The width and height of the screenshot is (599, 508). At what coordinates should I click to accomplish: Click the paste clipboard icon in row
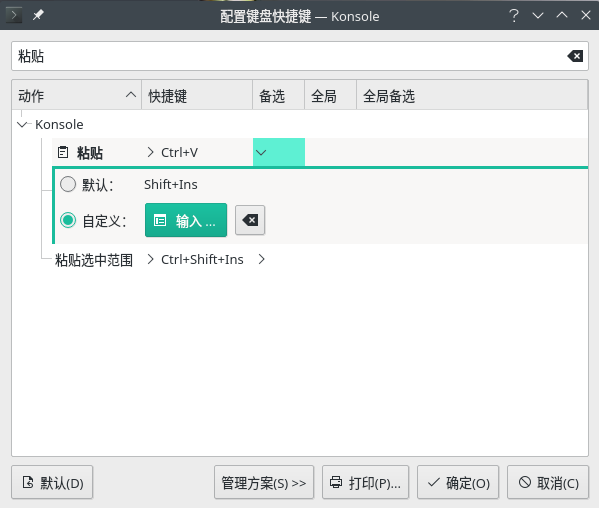63,152
